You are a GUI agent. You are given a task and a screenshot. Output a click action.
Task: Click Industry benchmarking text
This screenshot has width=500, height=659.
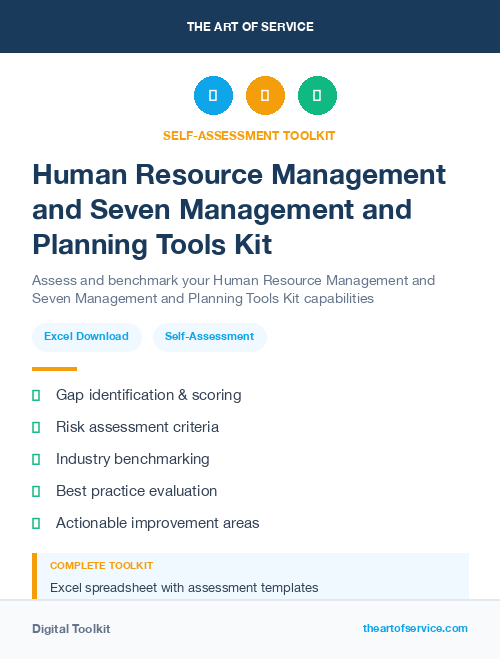(133, 459)
